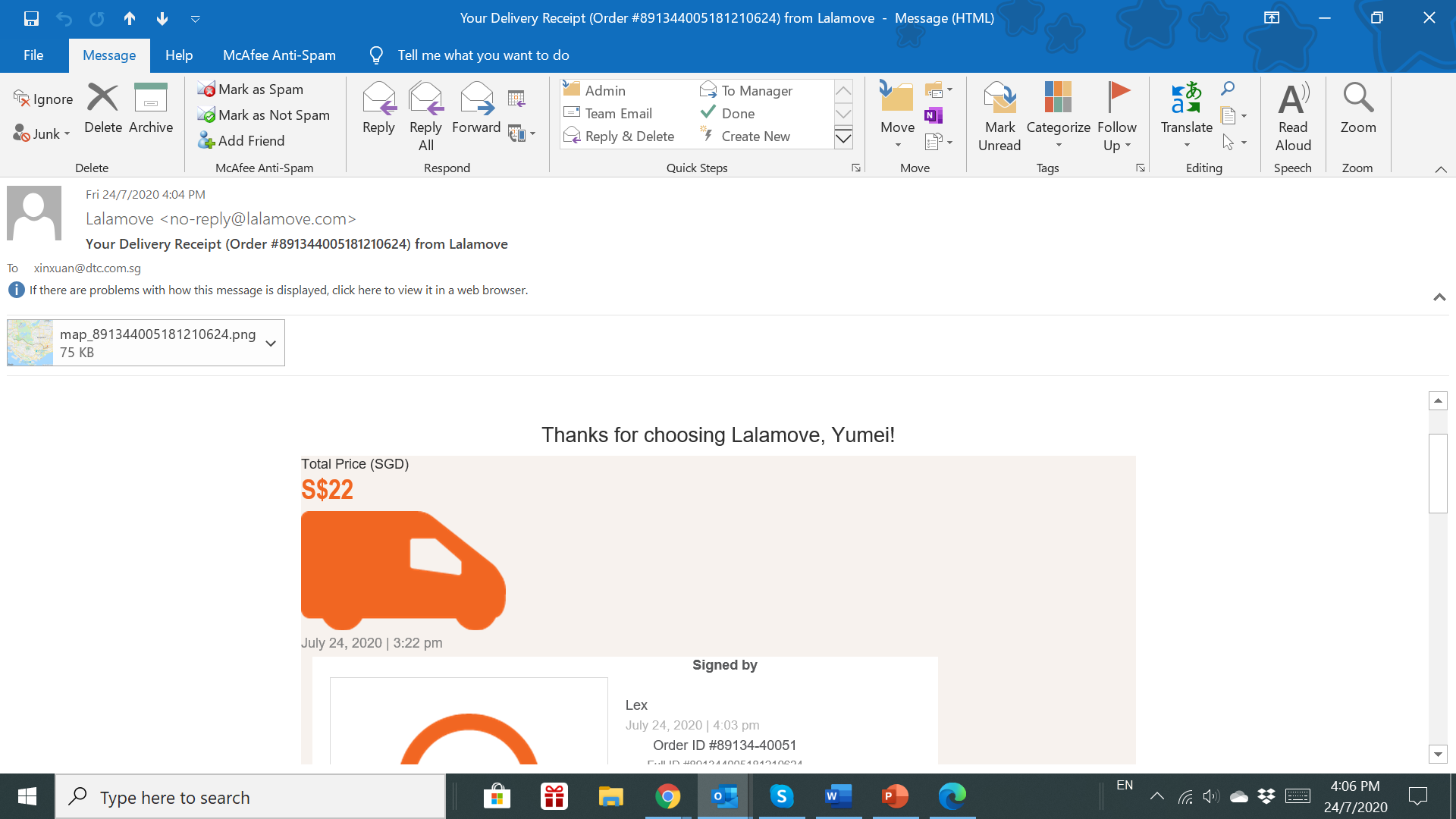Open the Related items dropdown

tap(1235, 115)
